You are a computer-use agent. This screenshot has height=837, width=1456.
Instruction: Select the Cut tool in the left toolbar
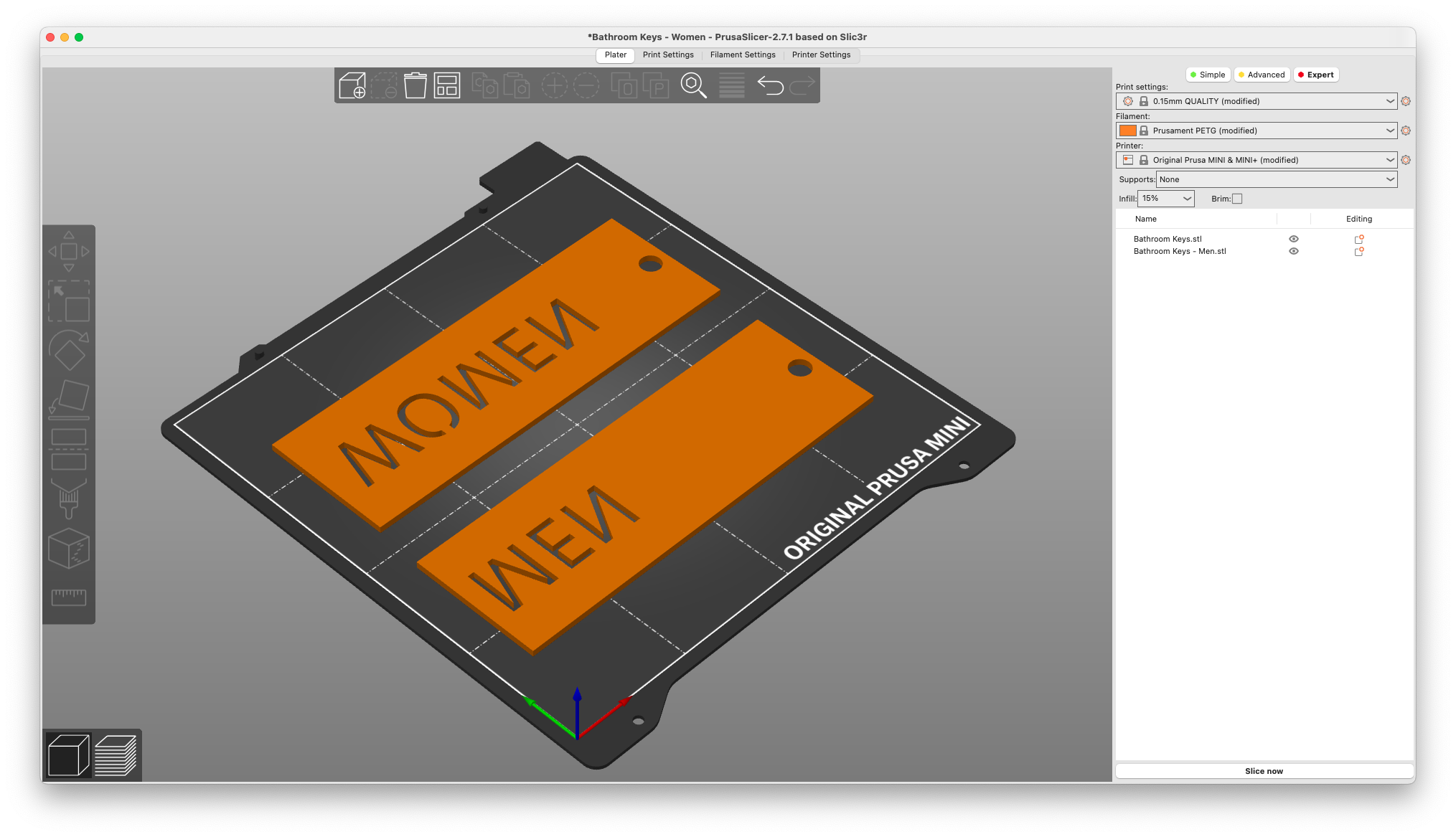pyautogui.click(x=69, y=449)
